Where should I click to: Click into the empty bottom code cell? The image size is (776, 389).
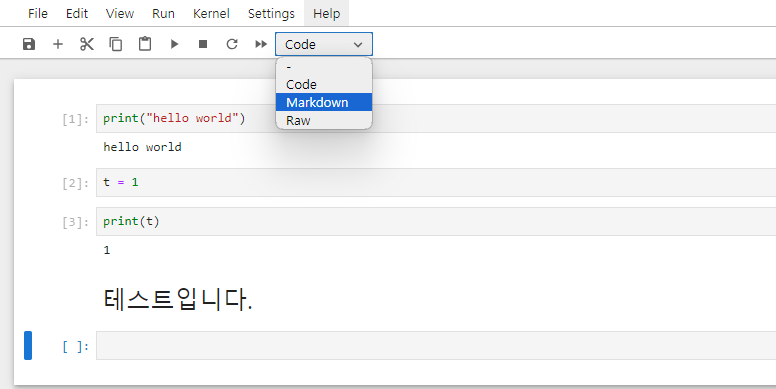click(x=436, y=345)
